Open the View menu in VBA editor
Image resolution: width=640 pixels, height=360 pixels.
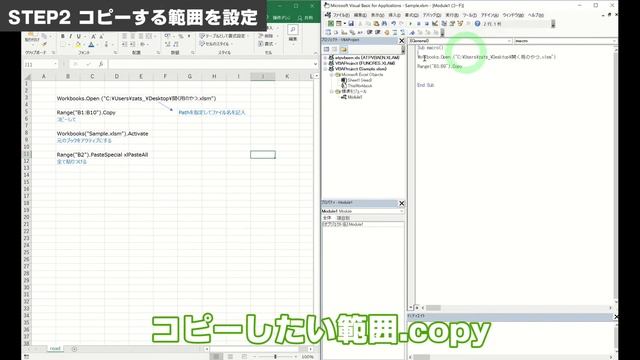point(377,15)
